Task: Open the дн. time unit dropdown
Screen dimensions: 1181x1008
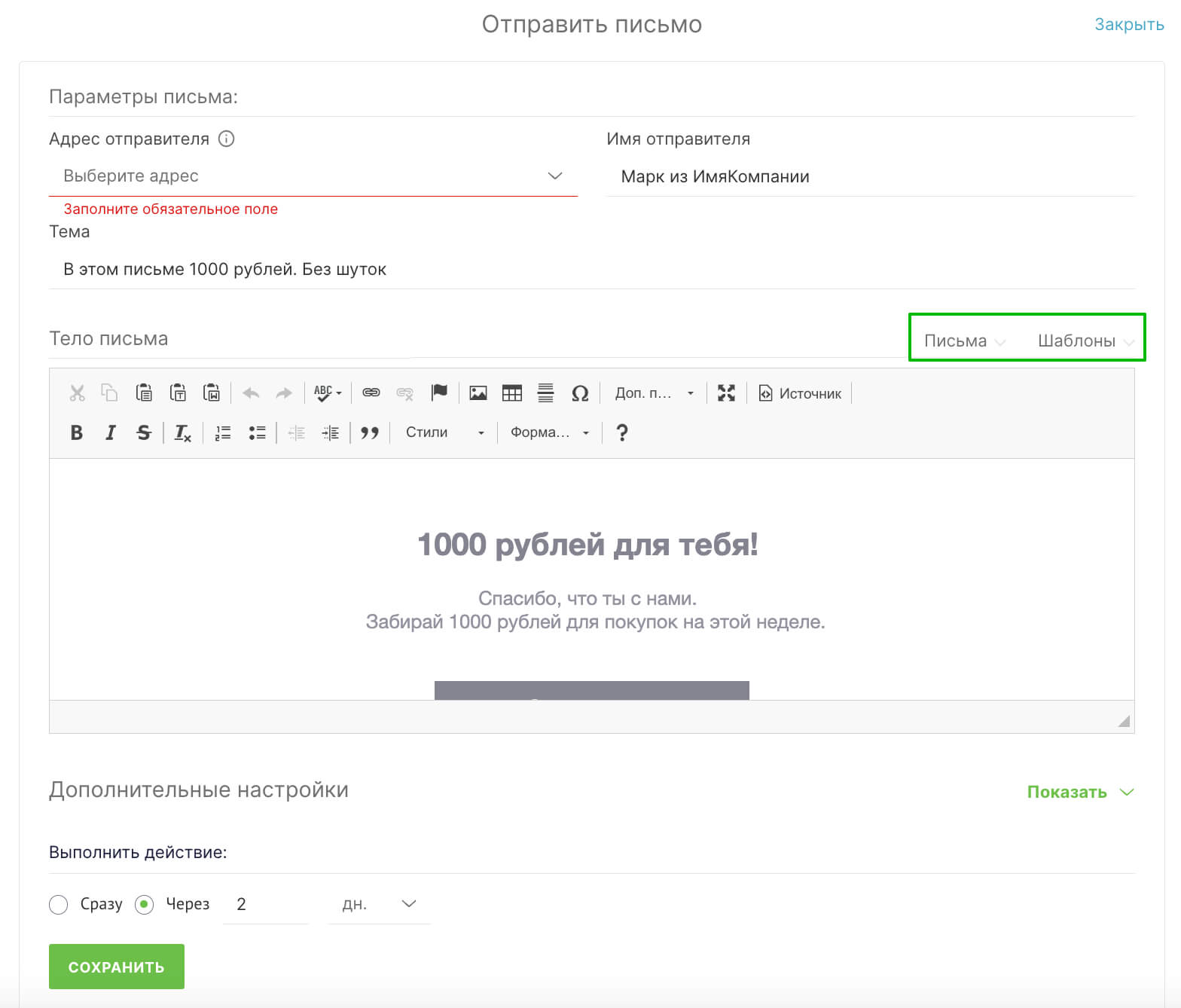Action: point(379,904)
